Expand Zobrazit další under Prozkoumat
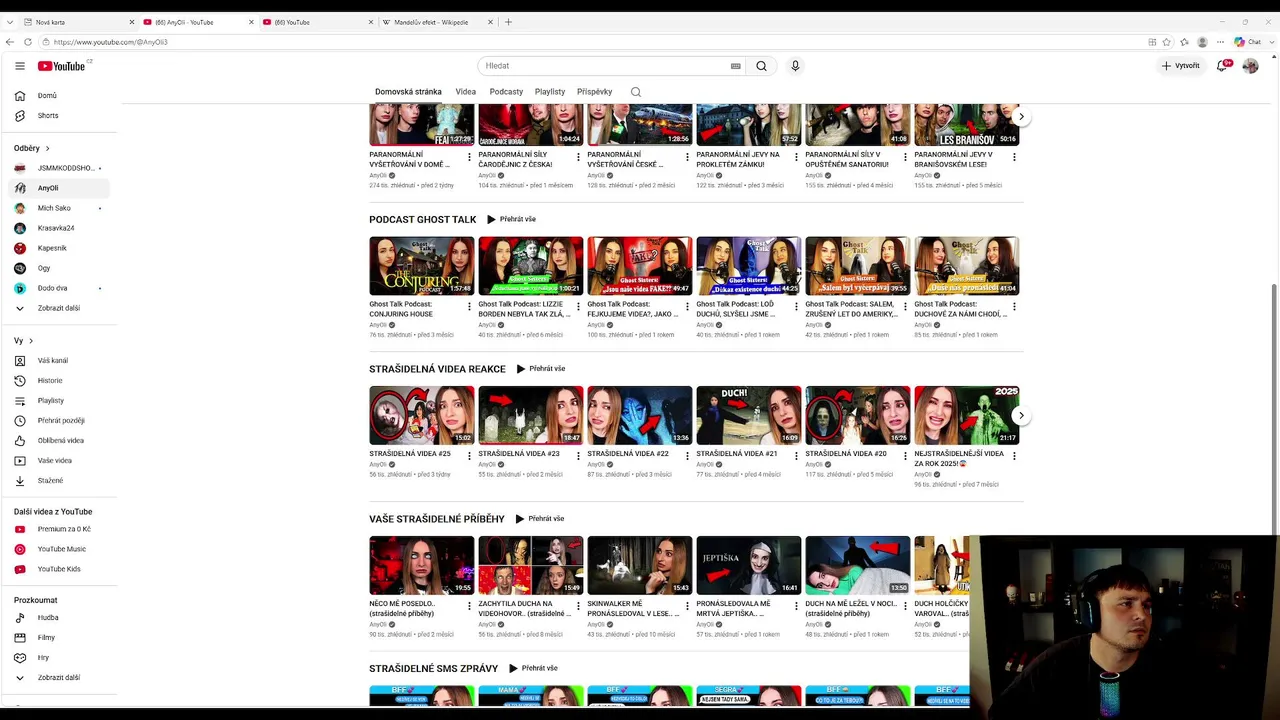Viewport: 1280px width, 720px height. coord(60,678)
